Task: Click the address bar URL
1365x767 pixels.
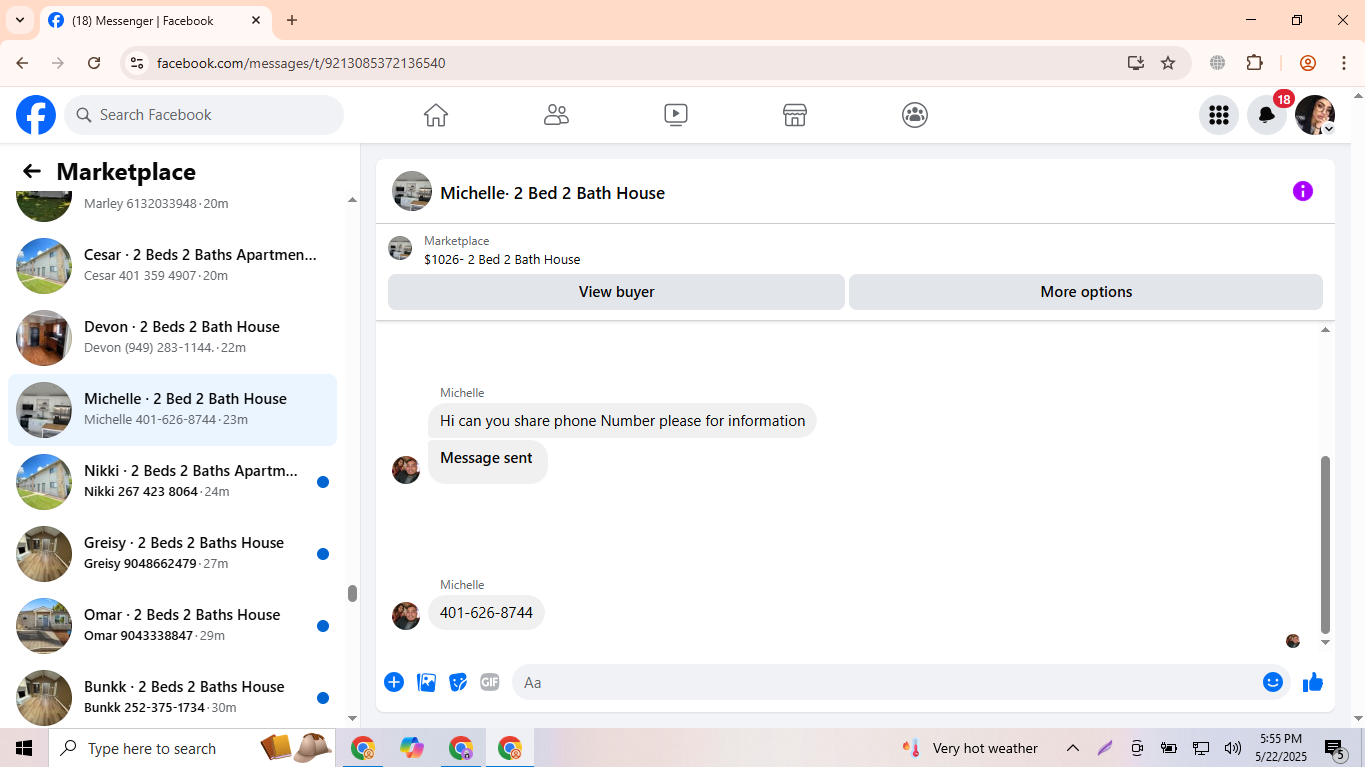Action: coord(301,63)
